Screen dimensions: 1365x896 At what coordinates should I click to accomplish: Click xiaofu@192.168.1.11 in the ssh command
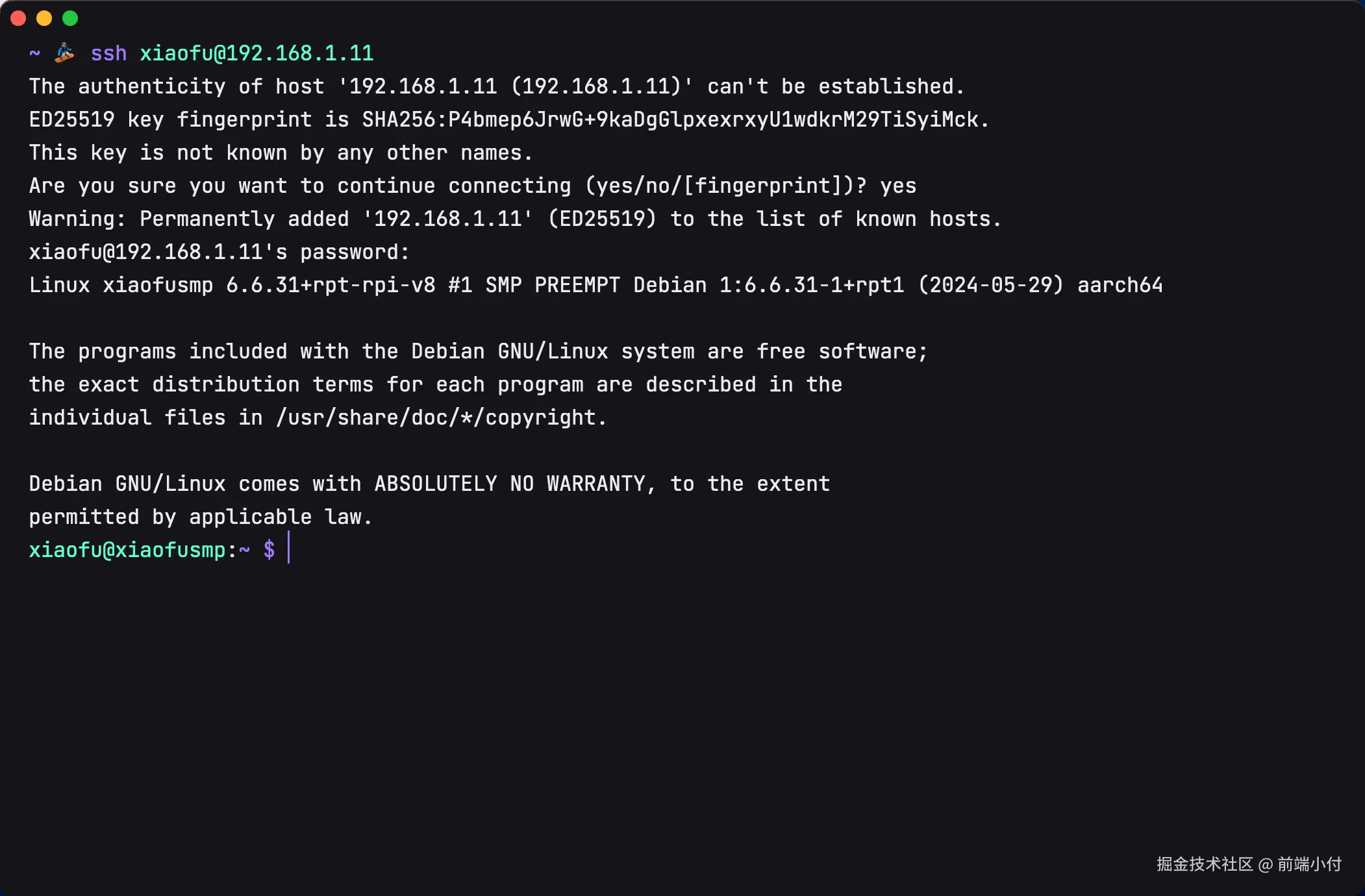(x=257, y=53)
